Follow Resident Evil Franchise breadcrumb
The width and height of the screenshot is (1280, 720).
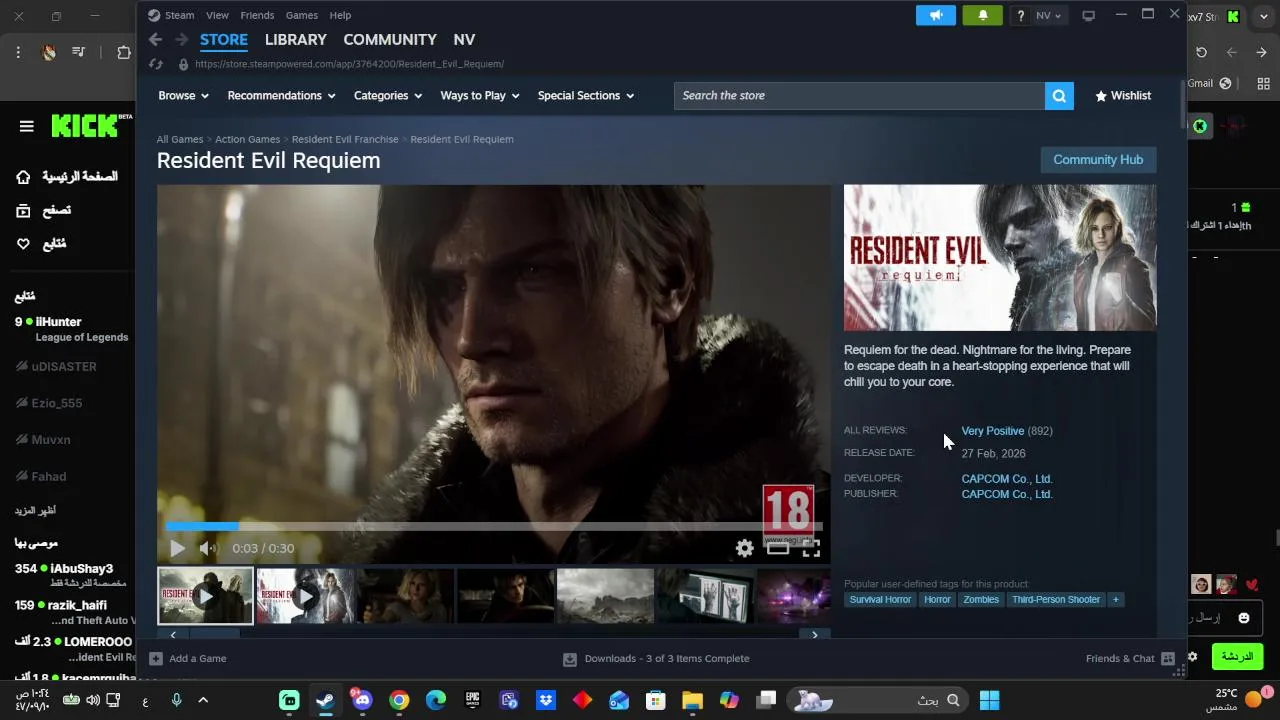tap(345, 139)
